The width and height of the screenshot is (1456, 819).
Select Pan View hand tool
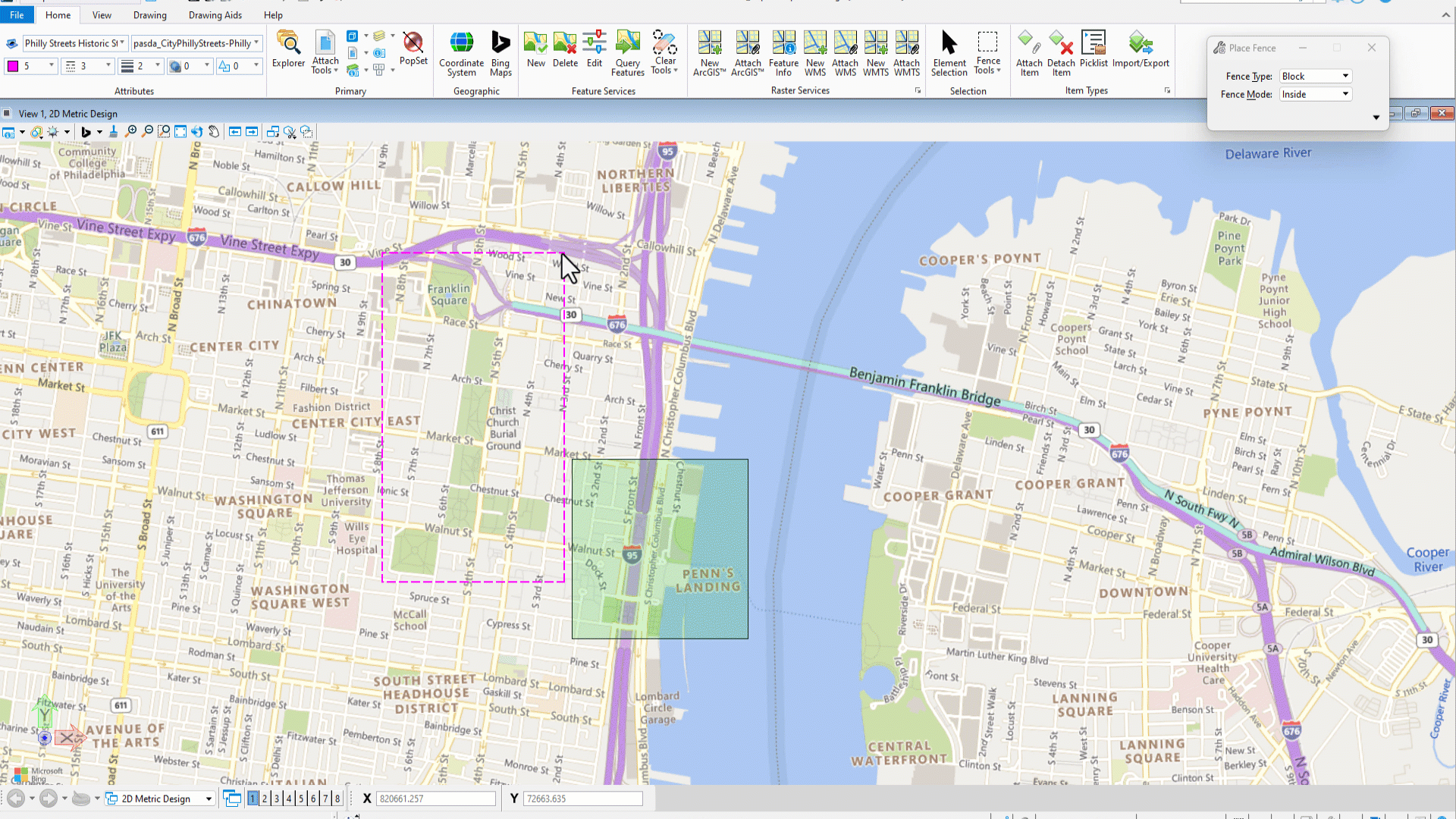tap(214, 132)
